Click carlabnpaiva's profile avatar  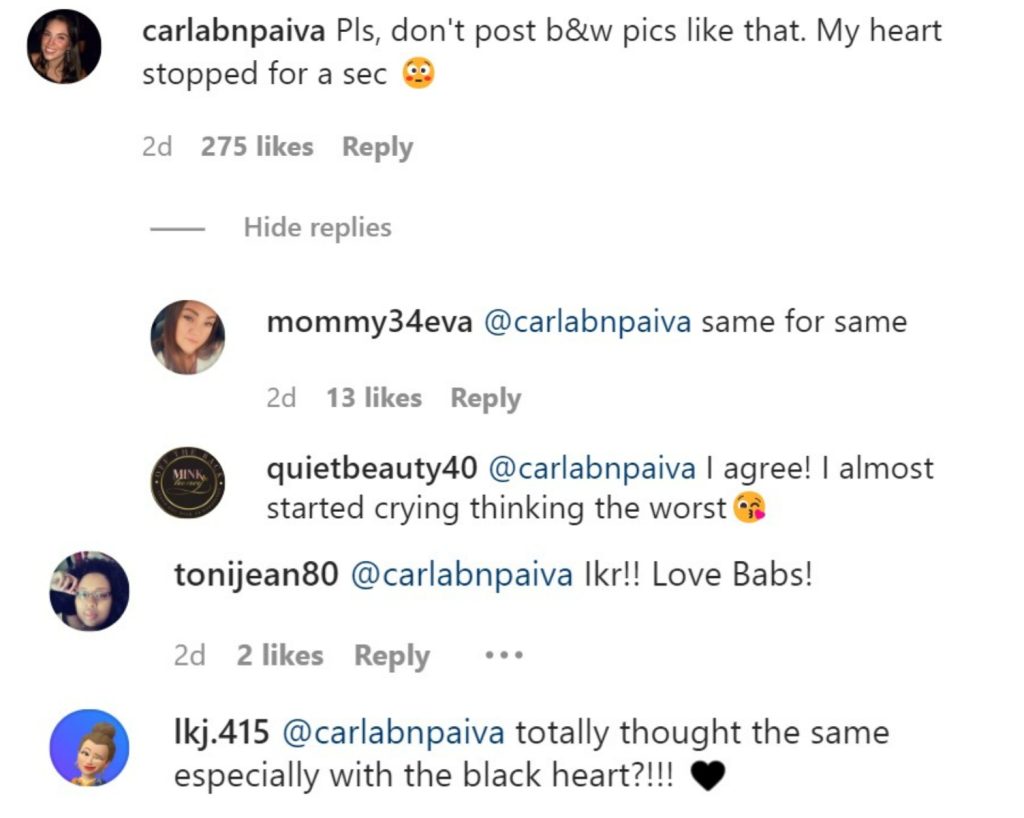point(64,47)
